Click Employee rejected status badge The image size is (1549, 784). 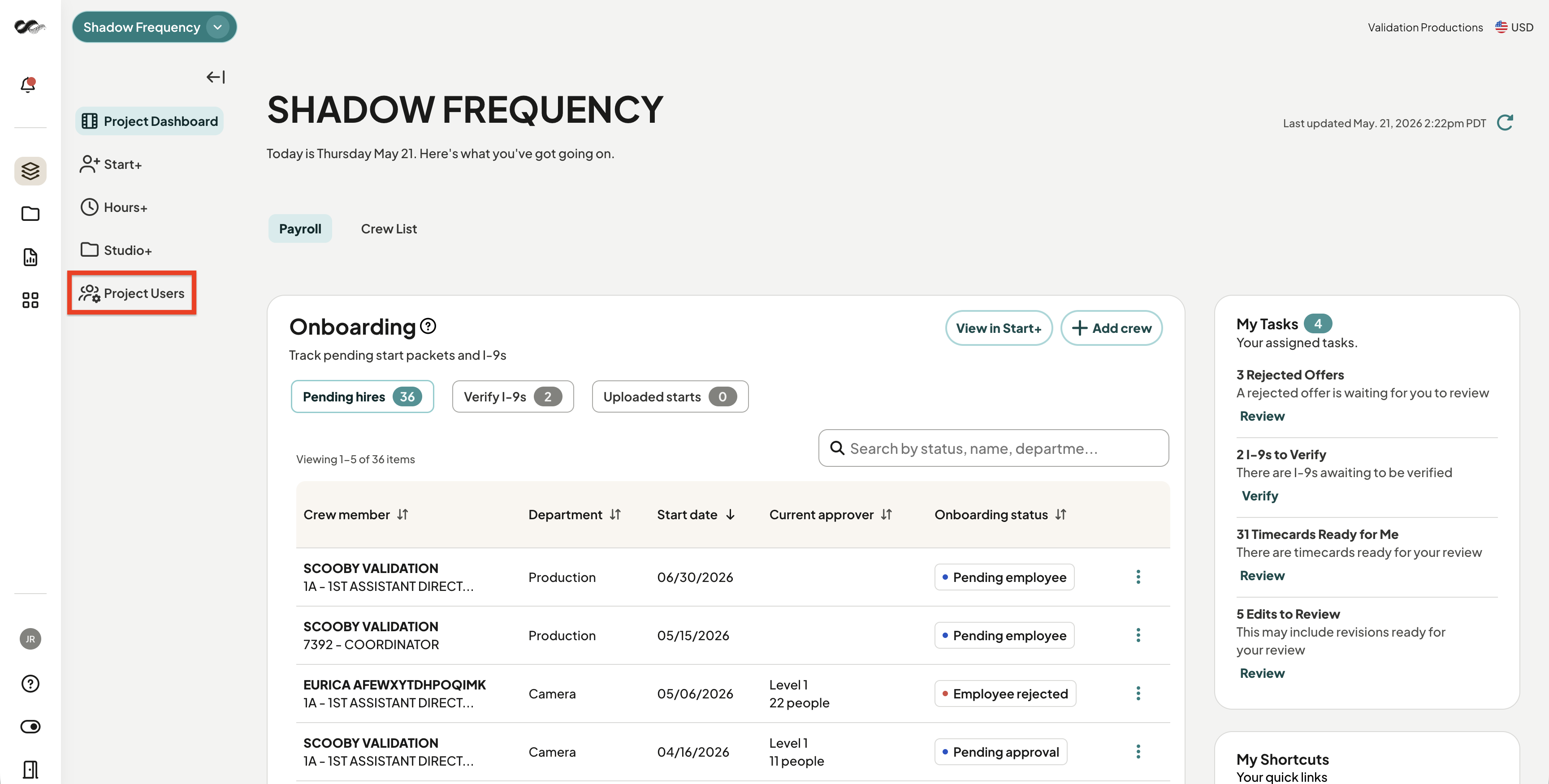coord(1005,694)
